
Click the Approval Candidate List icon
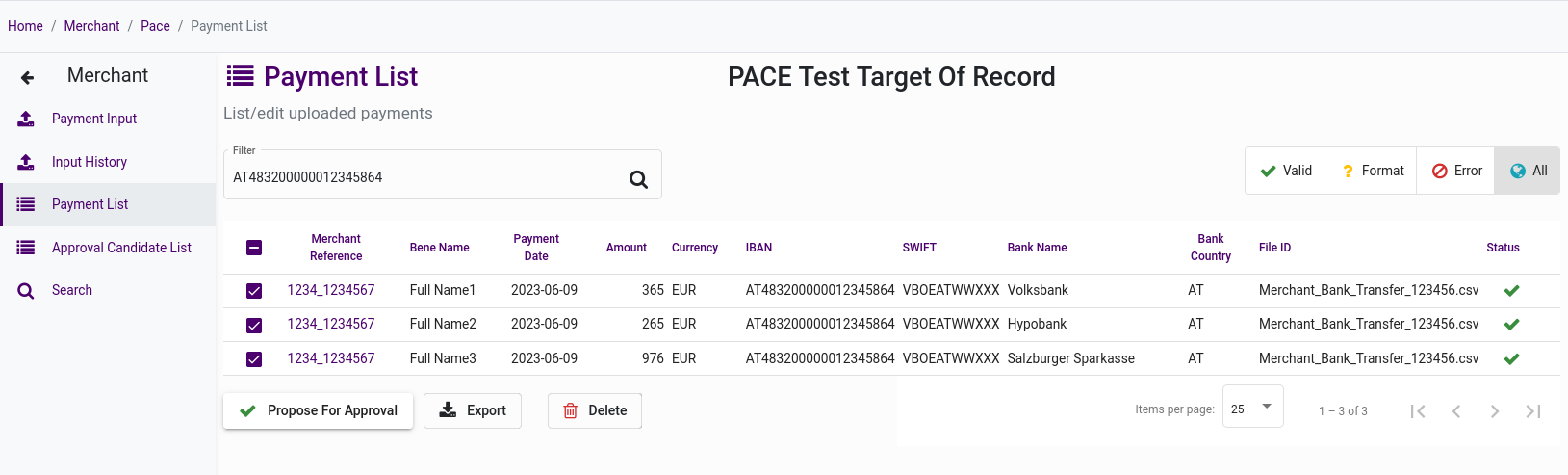coord(26,248)
